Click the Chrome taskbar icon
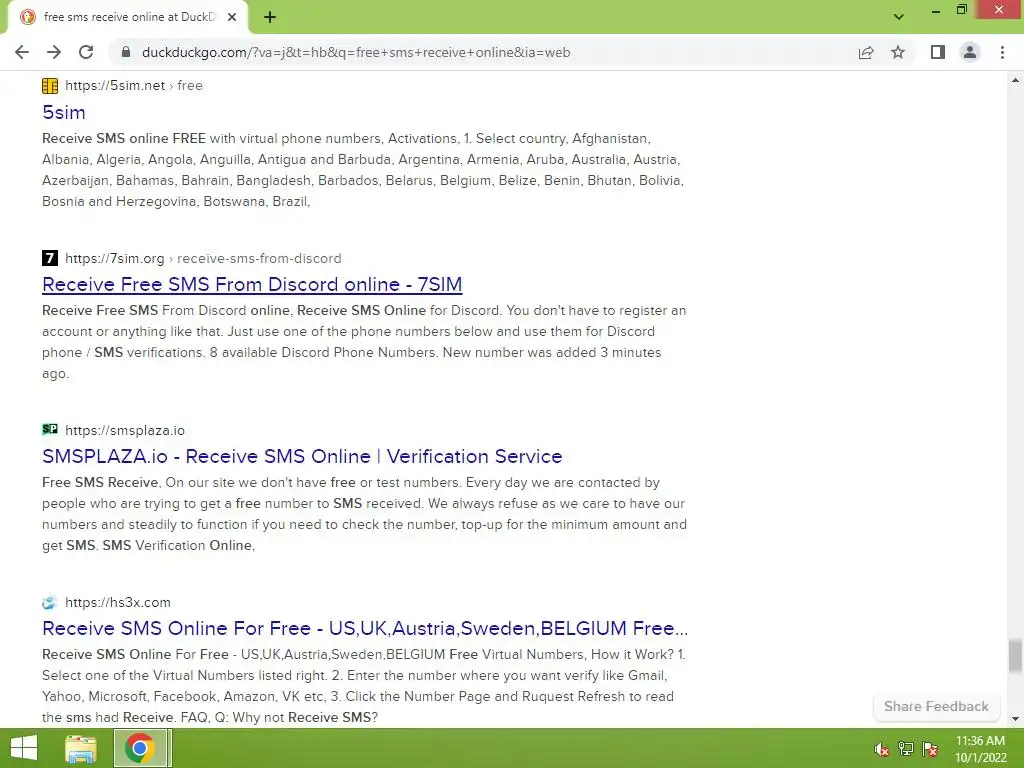1024x768 pixels. (x=140, y=748)
